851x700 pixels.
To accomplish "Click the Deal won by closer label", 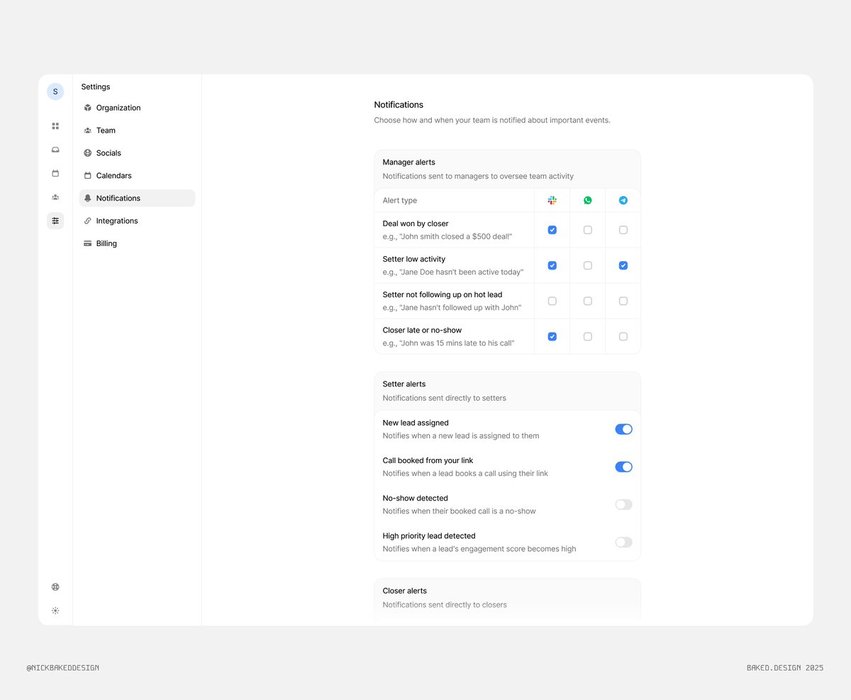I will (415, 224).
